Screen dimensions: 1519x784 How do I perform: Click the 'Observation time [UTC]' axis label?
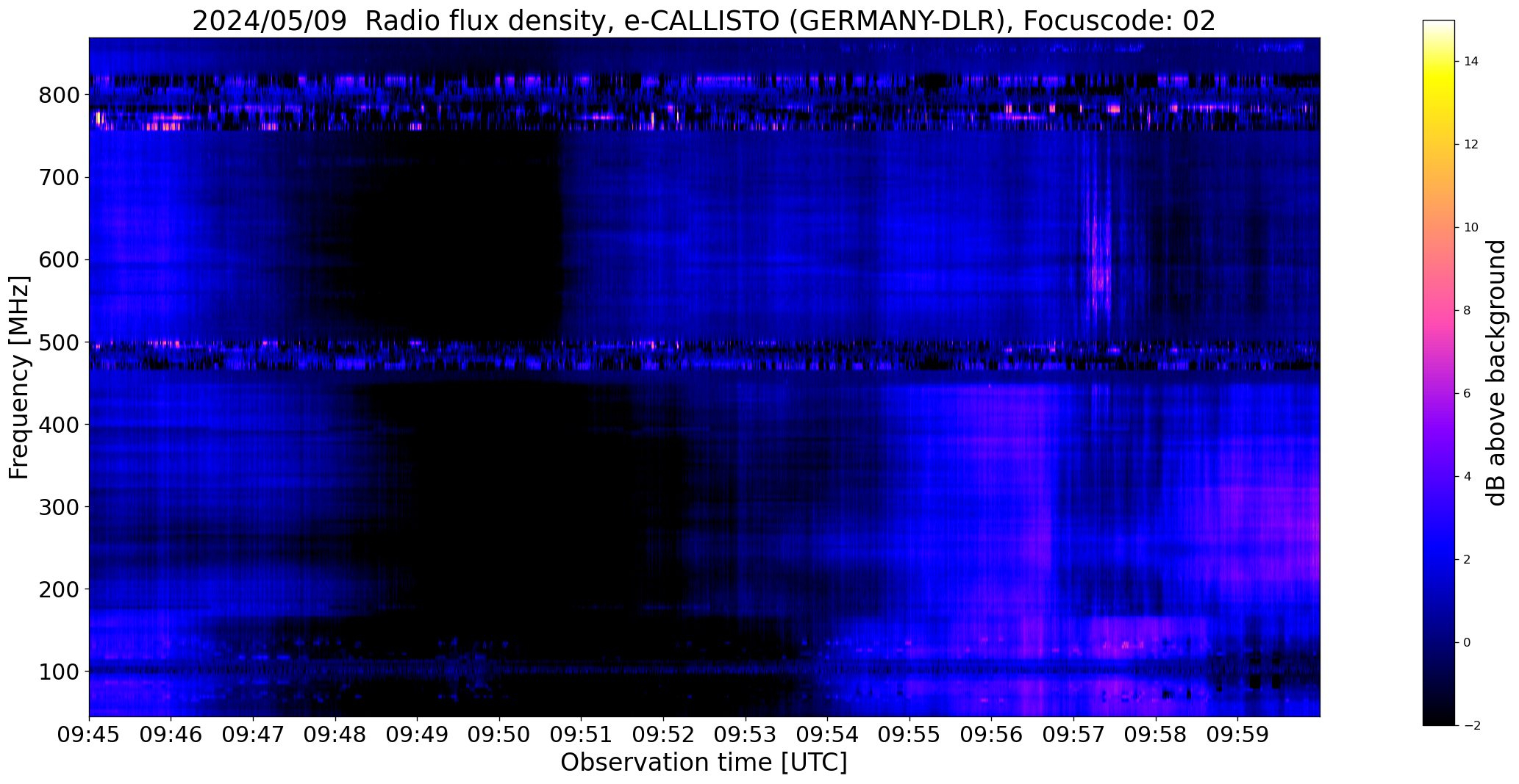(704, 763)
